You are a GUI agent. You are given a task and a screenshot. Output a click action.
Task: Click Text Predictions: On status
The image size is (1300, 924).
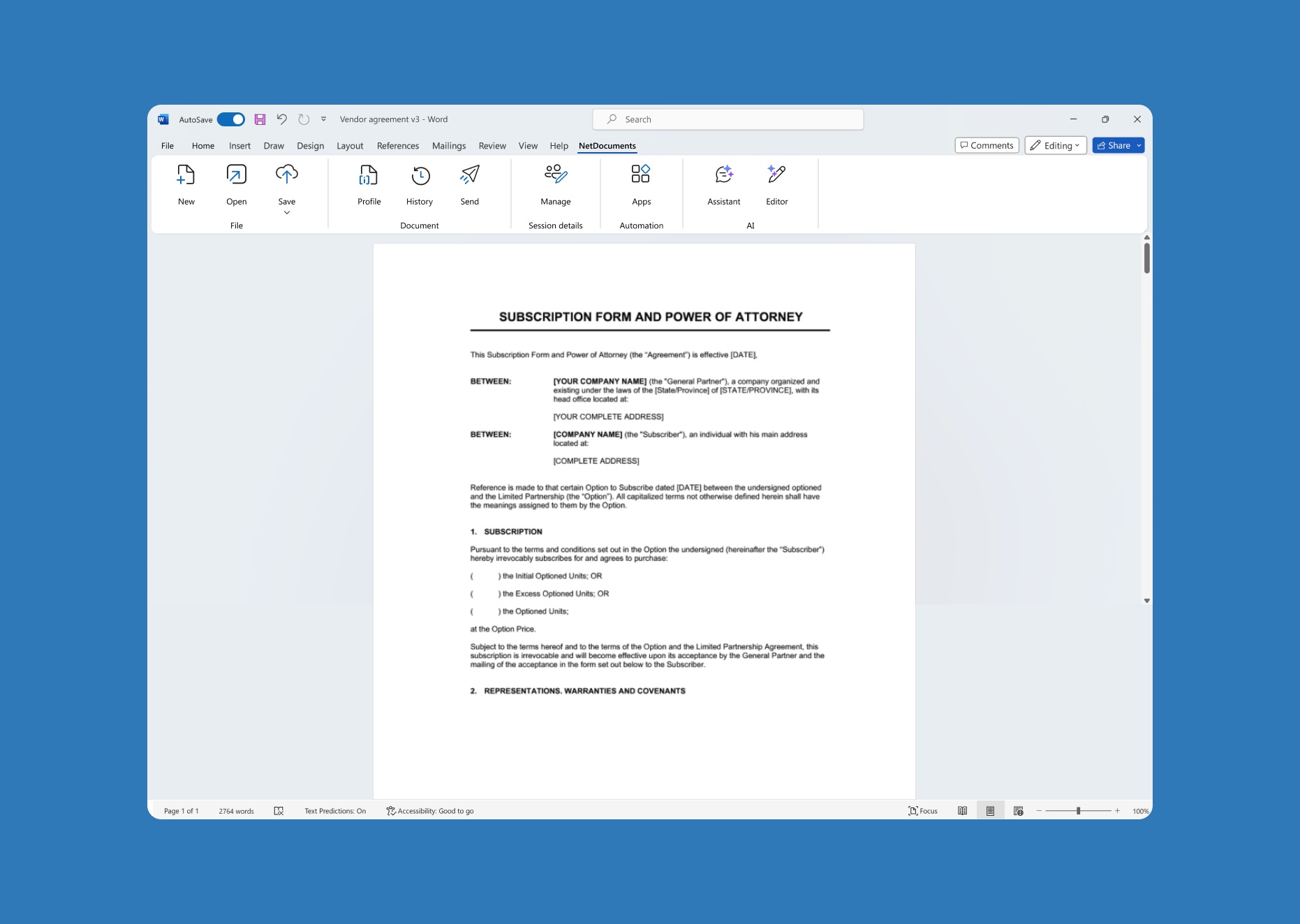click(335, 811)
